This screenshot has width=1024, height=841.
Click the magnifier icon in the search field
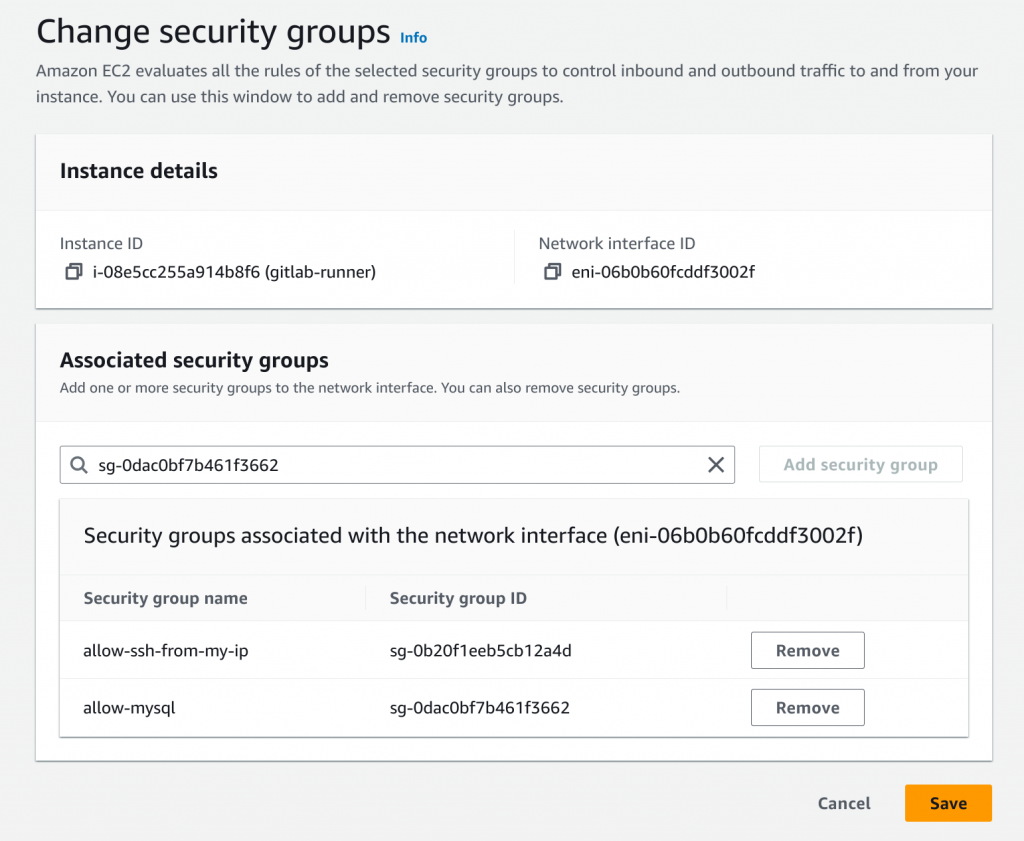click(80, 465)
